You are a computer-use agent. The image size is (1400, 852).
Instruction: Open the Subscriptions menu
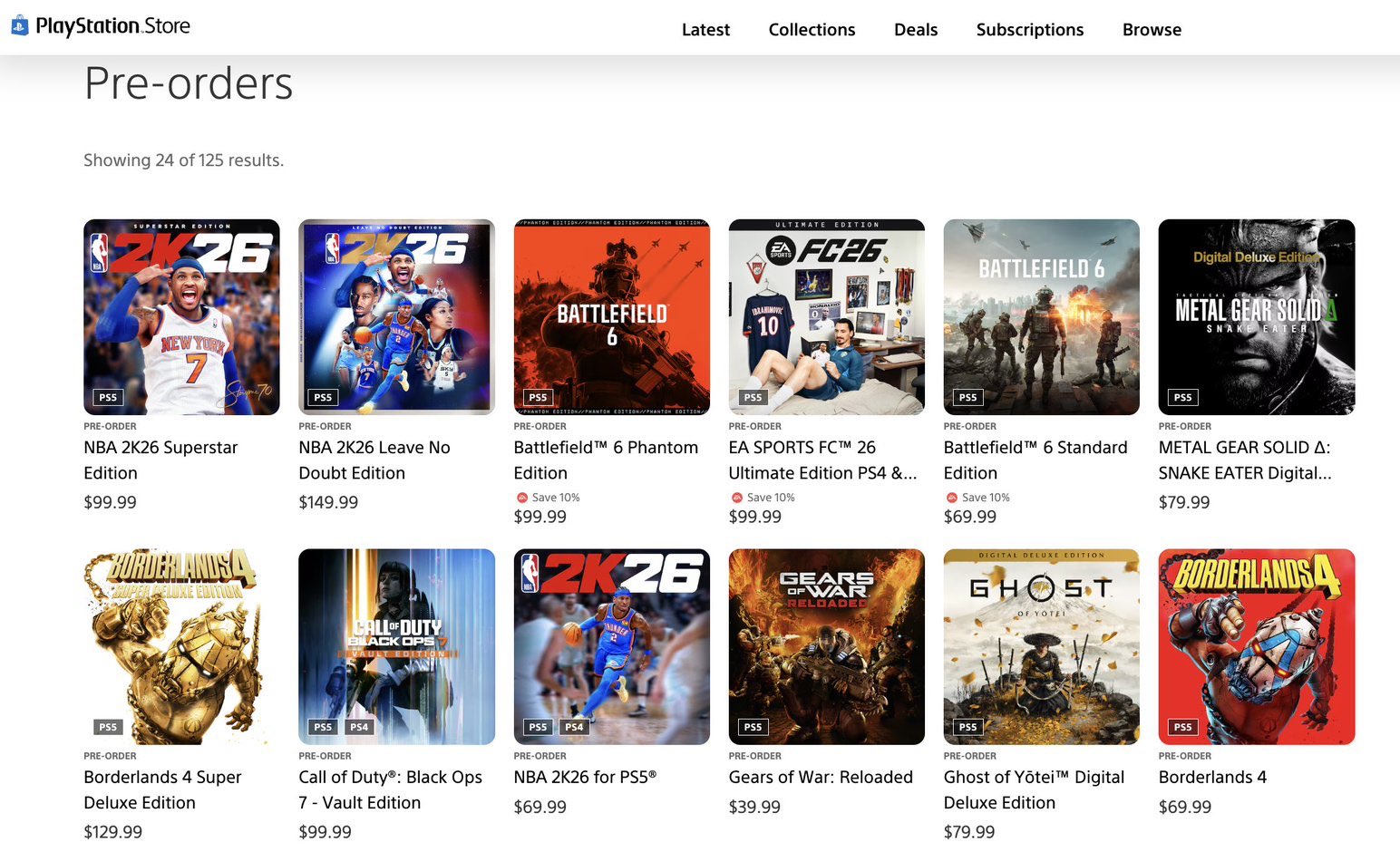point(1030,29)
